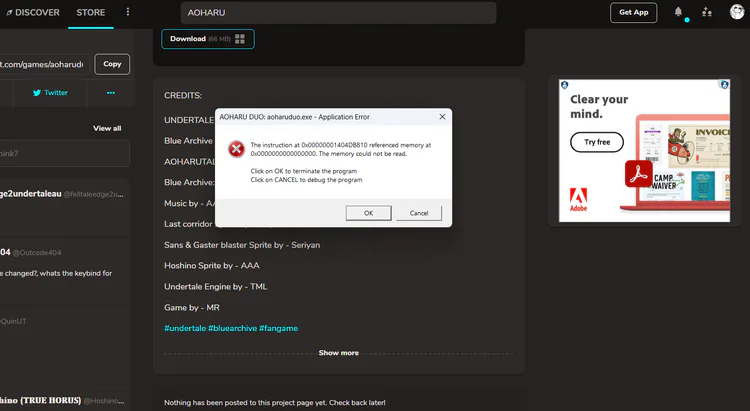The width and height of the screenshot is (750, 411).
Task: Open the #fangame hashtag
Action: point(278,328)
